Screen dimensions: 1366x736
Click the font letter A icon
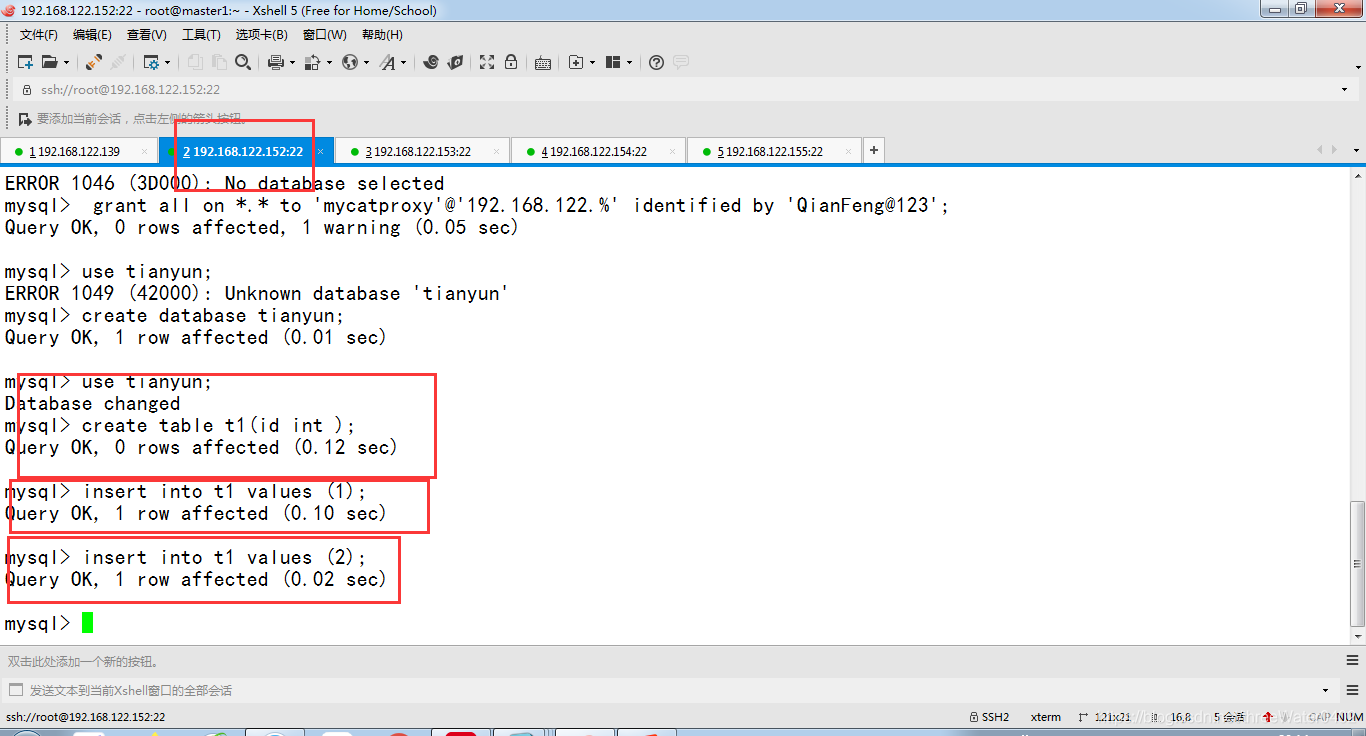[x=387, y=62]
